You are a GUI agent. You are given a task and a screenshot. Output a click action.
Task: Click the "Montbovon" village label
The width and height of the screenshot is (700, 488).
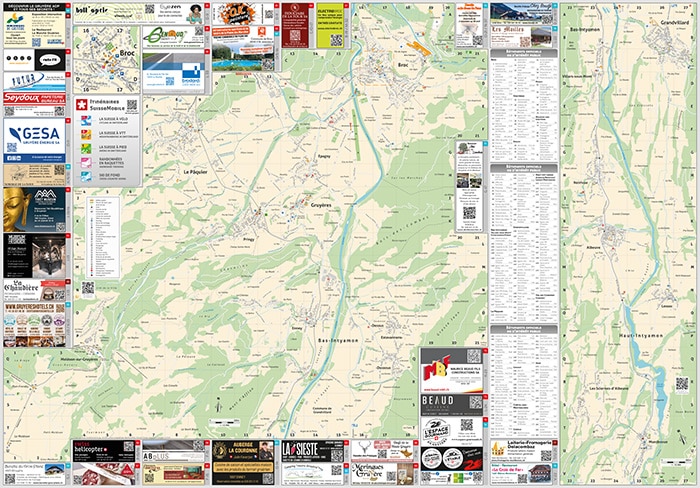point(659,442)
